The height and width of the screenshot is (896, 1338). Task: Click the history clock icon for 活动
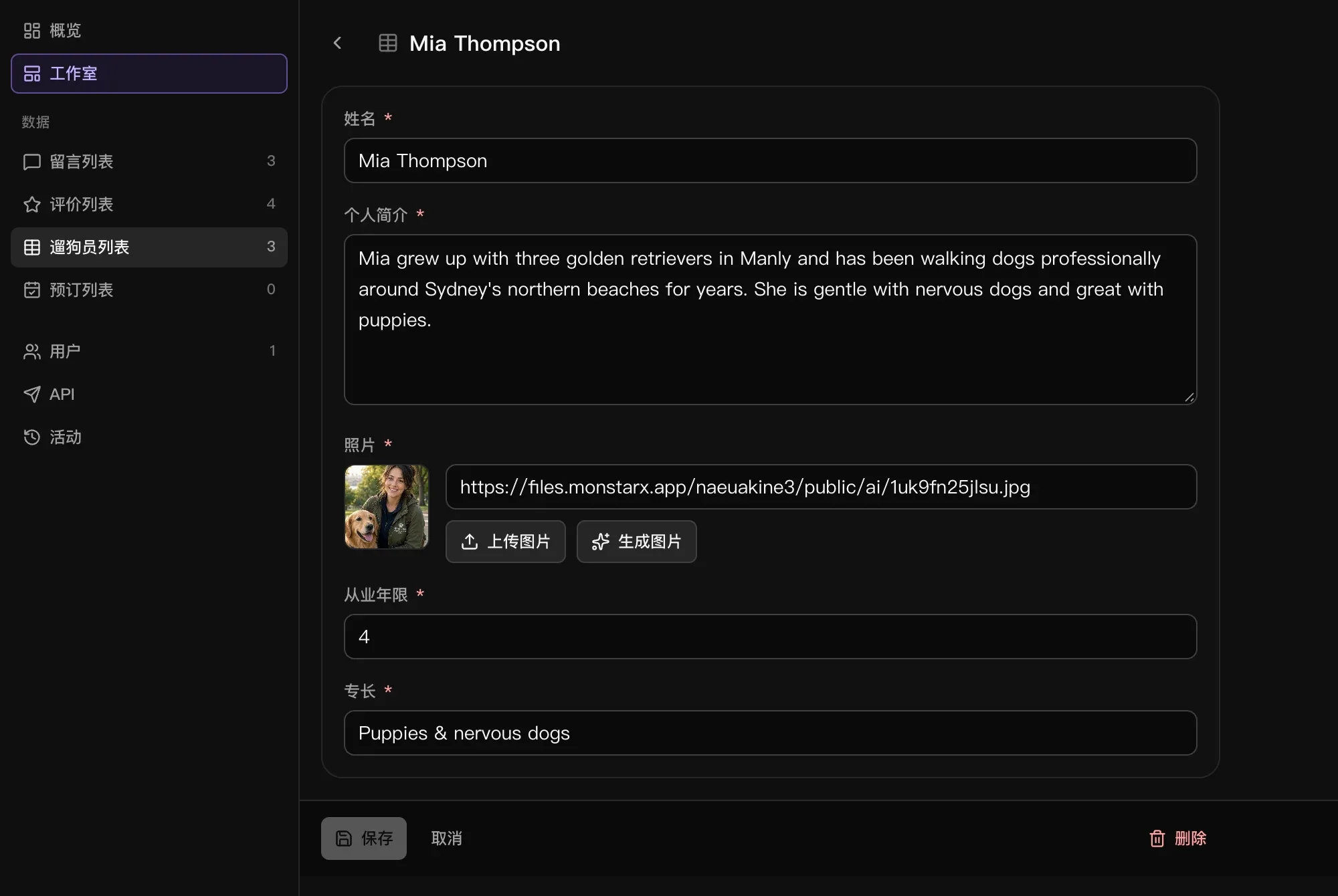point(32,437)
